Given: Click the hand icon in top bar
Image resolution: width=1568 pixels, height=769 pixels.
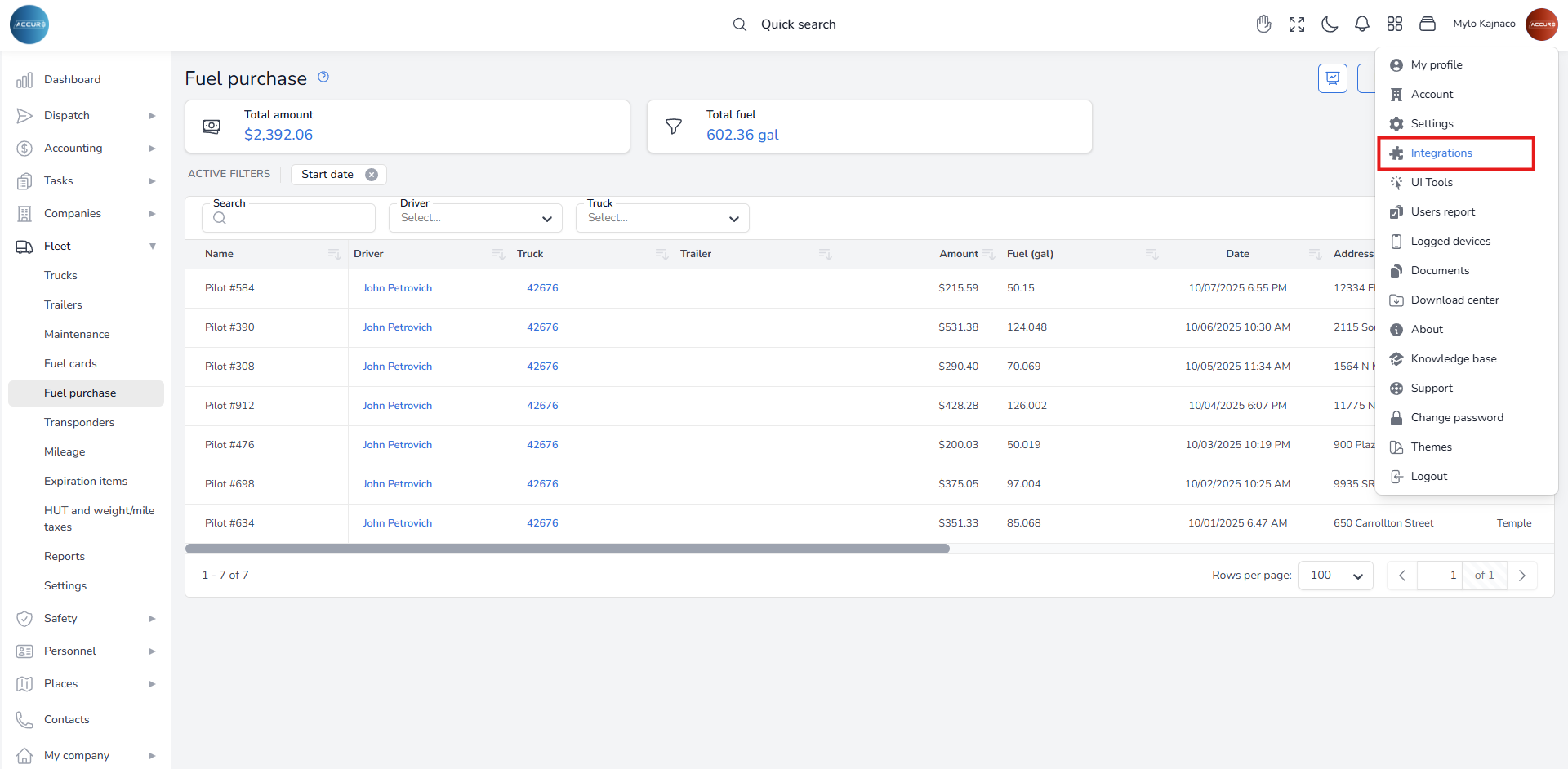Looking at the screenshot, I should pos(1264,24).
